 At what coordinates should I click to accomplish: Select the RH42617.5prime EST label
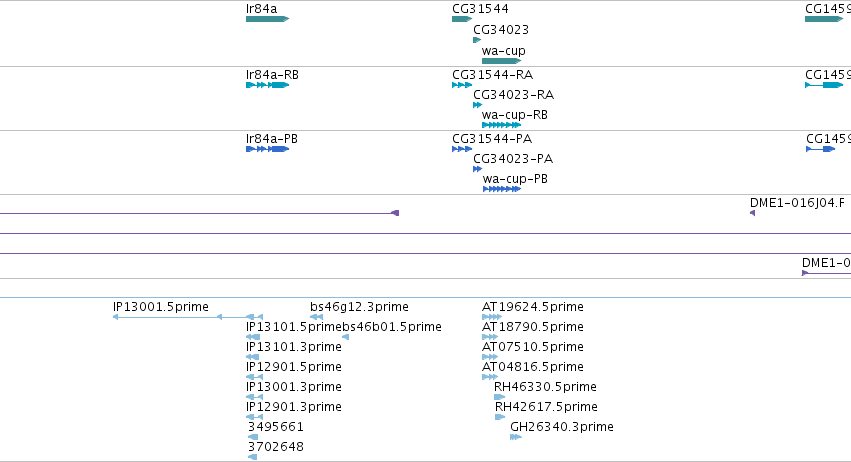[x=546, y=407]
